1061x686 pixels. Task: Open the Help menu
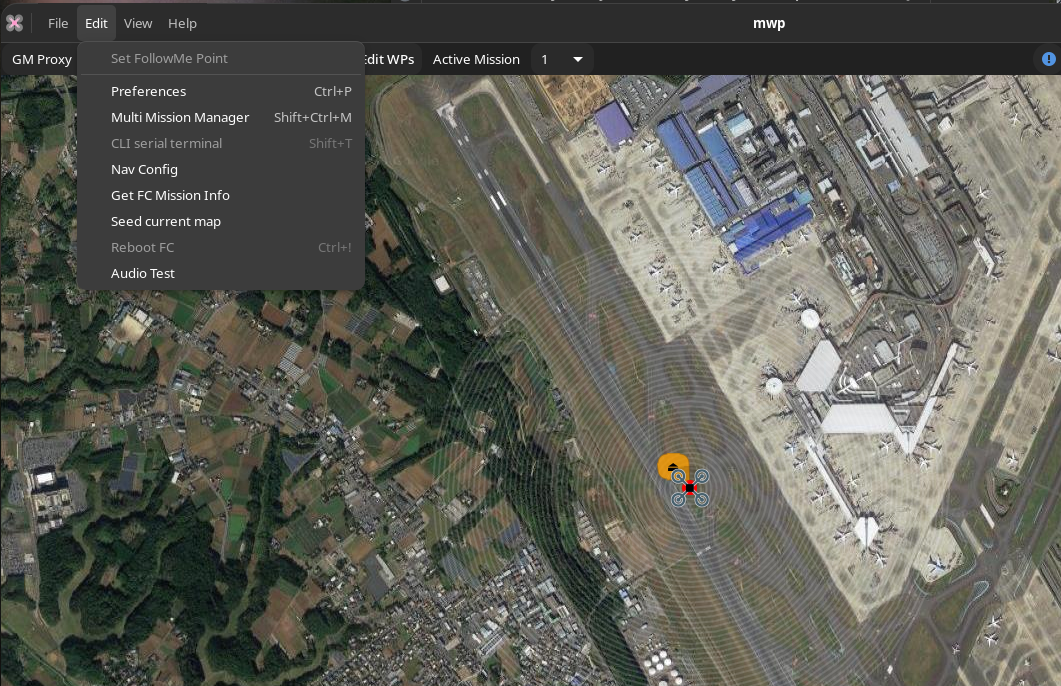[183, 24]
